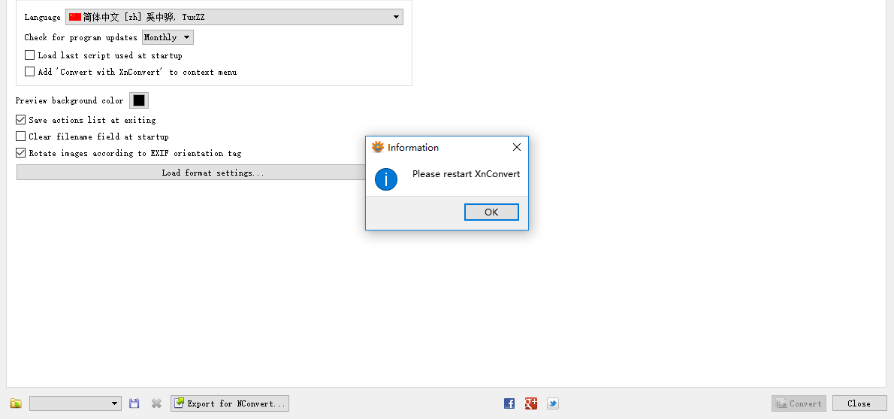Click Export for NConvert button
Screen dimensions: 894x419
tap(229, 404)
